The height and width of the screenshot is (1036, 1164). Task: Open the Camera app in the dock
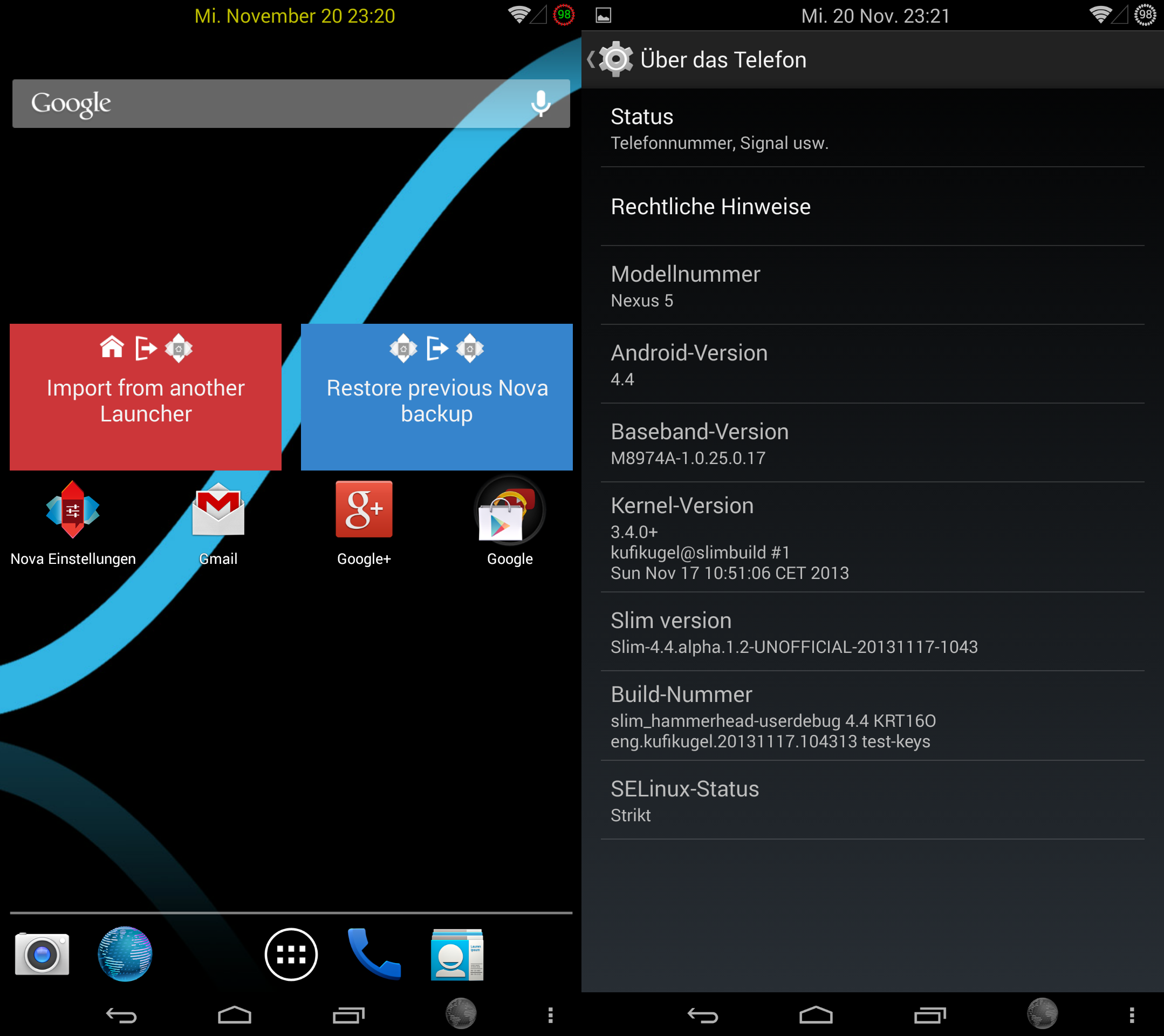pos(42,954)
